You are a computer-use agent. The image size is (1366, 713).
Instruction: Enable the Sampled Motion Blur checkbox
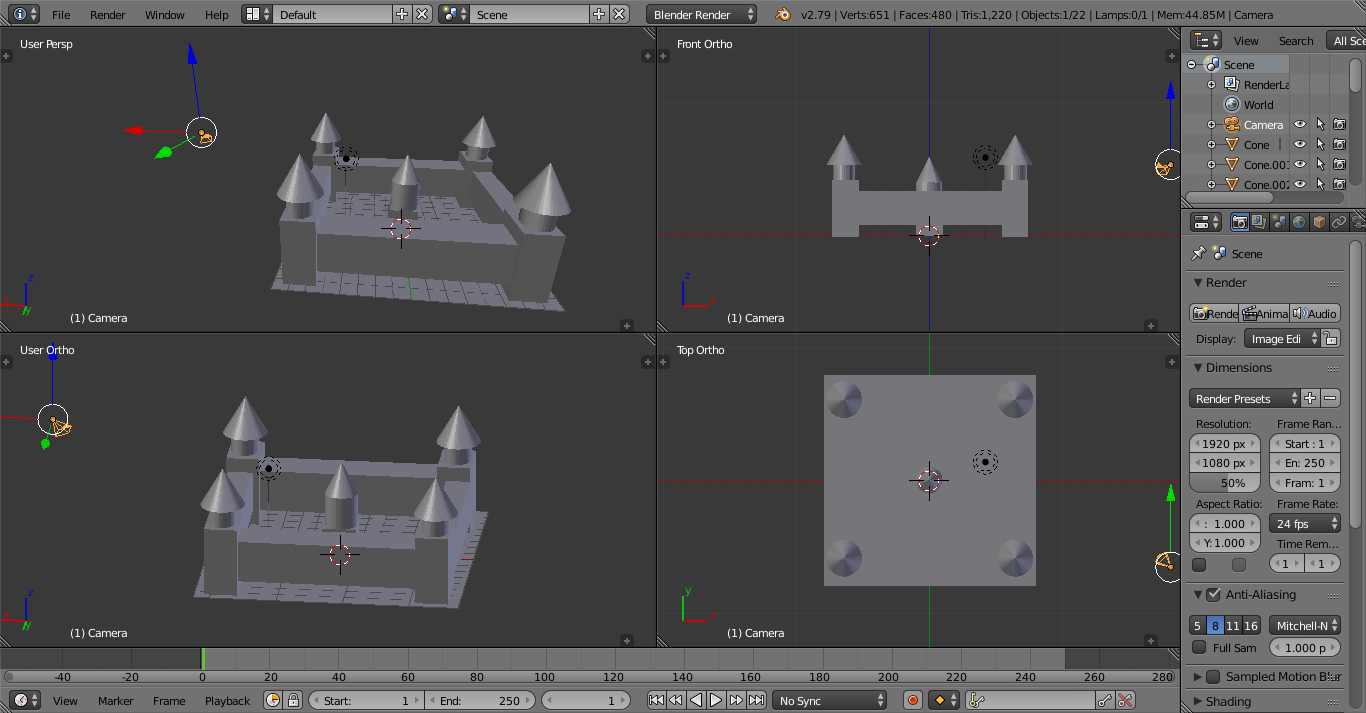(x=1213, y=677)
